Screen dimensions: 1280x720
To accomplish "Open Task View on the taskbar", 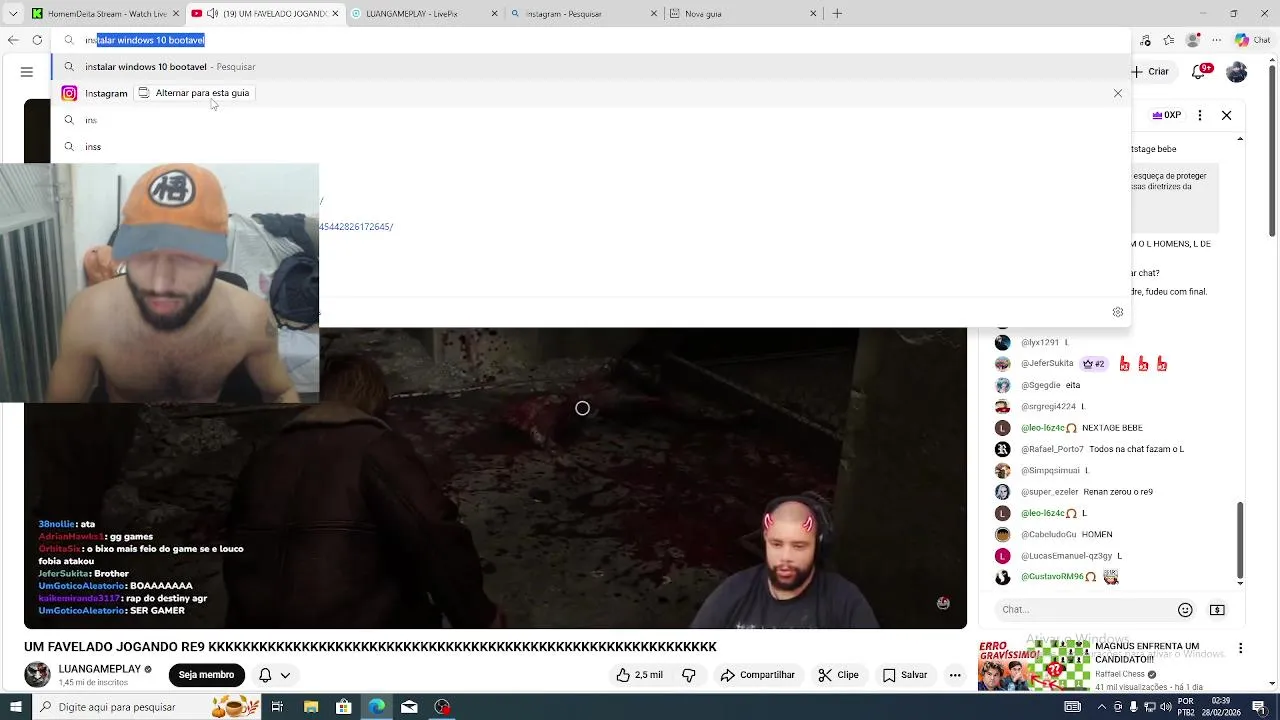I will point(277,707).
